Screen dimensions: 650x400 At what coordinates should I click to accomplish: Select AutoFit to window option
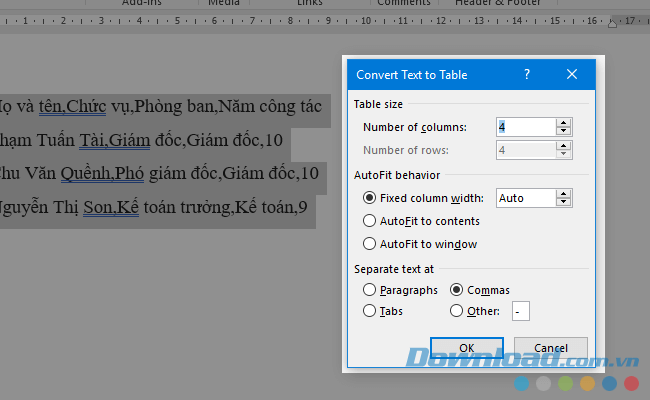[x=371, y=244]
